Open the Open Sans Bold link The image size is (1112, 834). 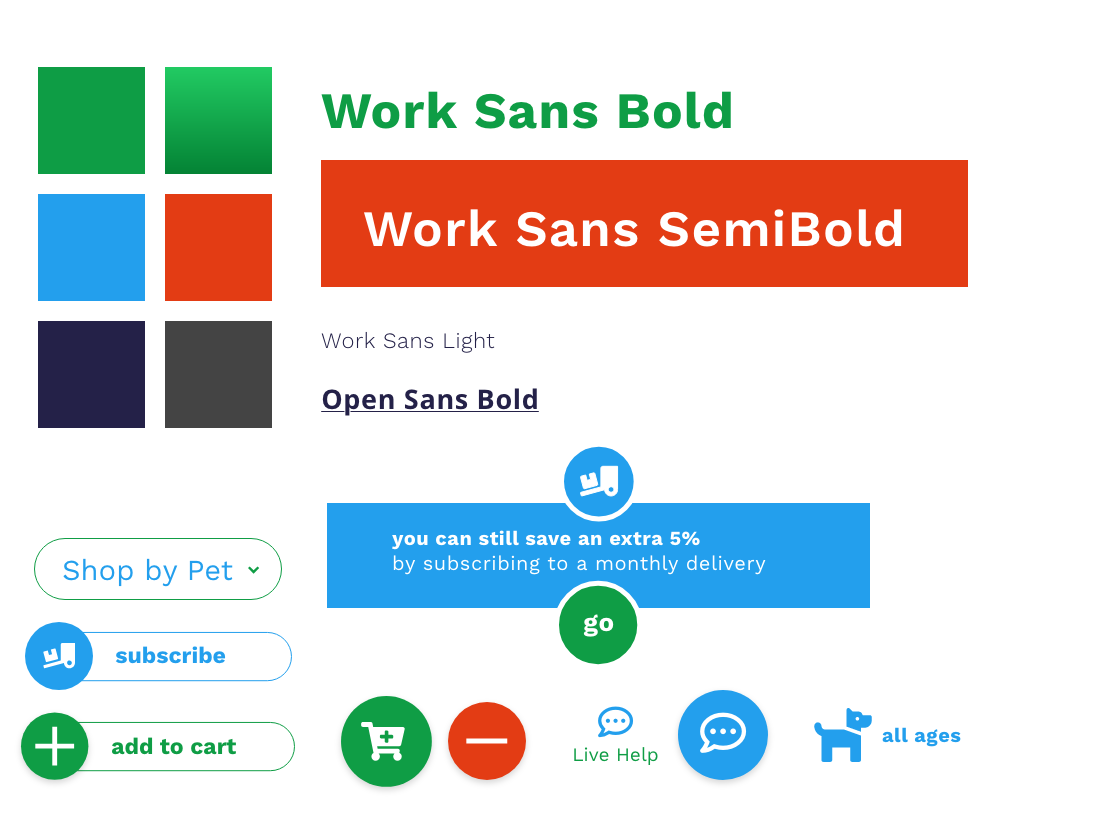coord(430,400)
